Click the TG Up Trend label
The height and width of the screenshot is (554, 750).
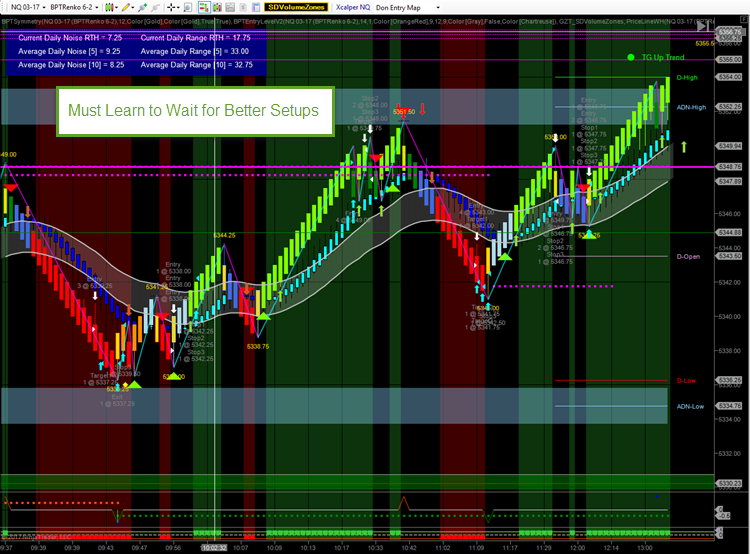tap(662, 57)
